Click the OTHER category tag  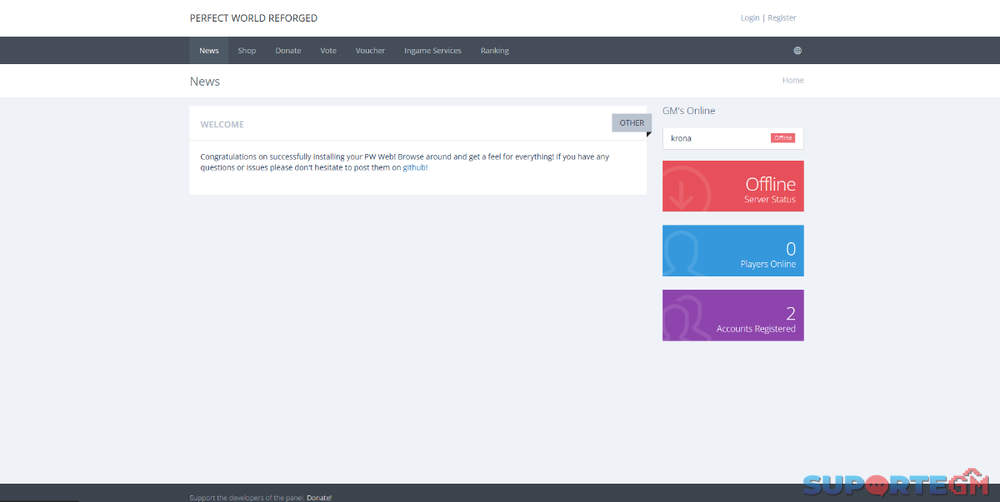[631, 123]
